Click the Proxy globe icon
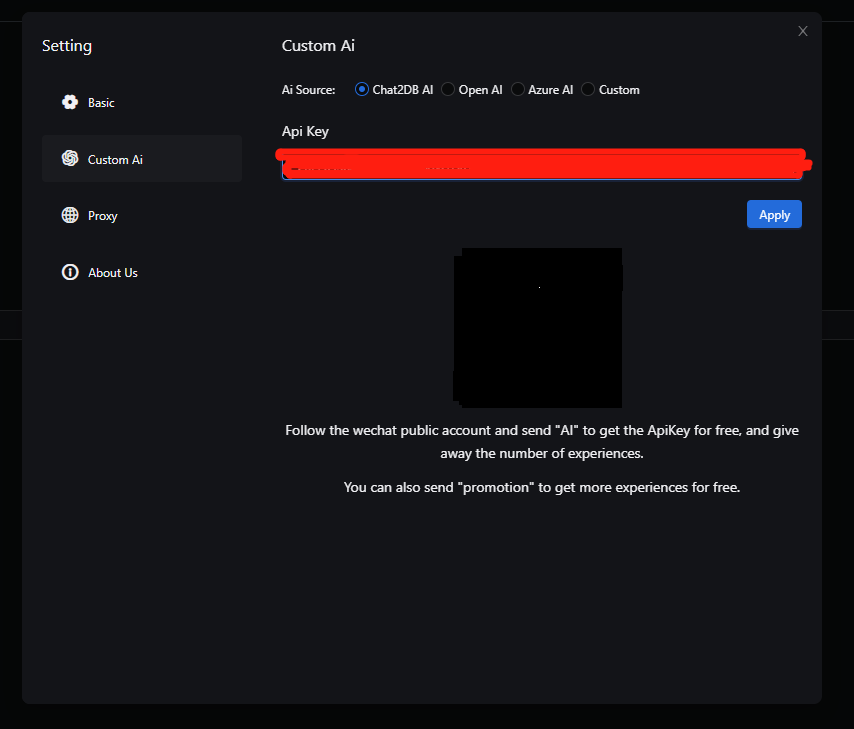The height and width of the screenshot is (729, 854). 70,215
